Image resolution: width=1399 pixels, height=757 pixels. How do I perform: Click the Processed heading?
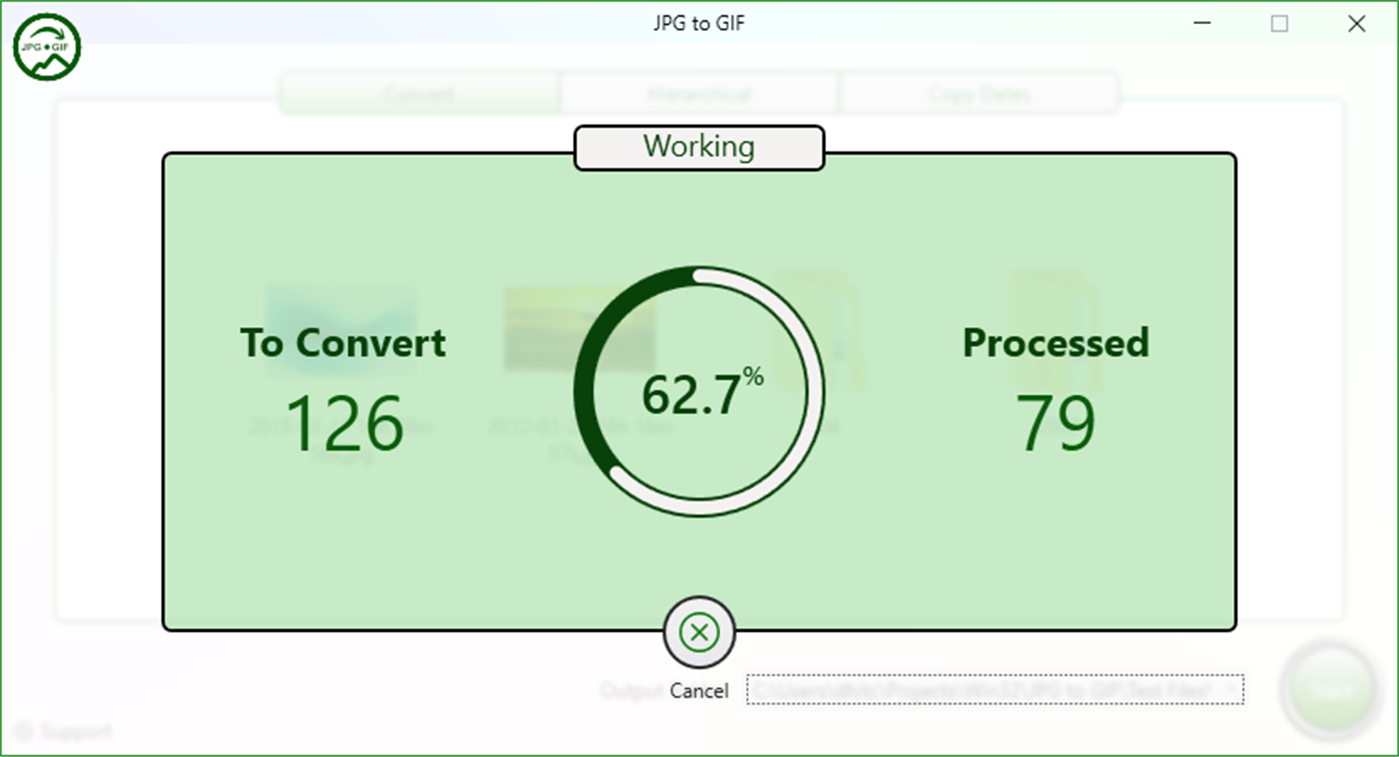[x=1056, y=343]
